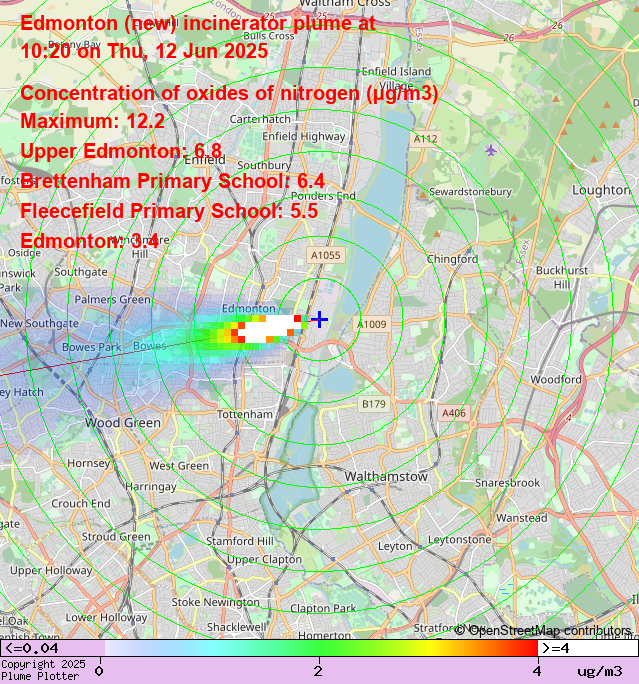Click the Loughton place label
This screenshot has height=684, width=639.
point(601,190)
